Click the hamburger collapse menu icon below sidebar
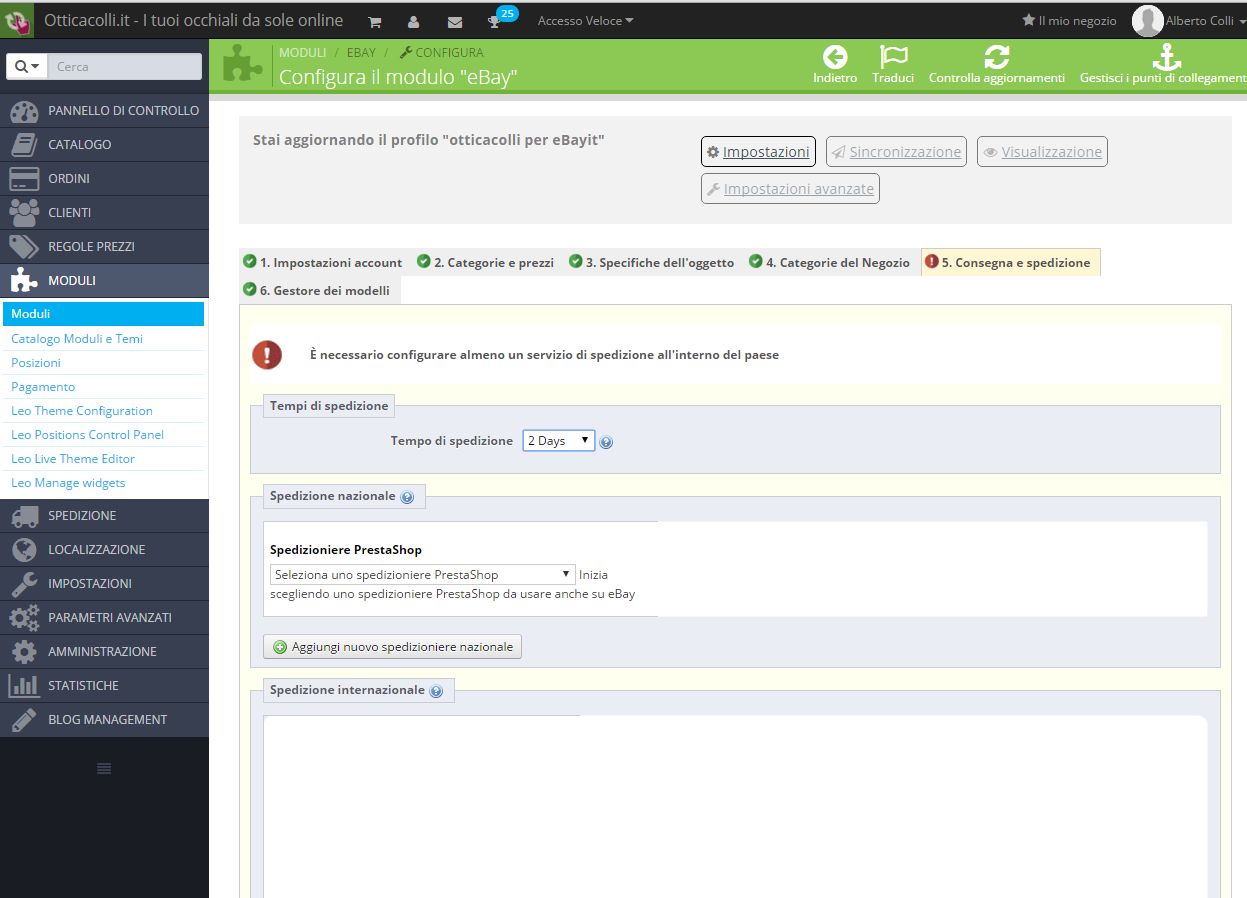 click(x=104, y=768)
